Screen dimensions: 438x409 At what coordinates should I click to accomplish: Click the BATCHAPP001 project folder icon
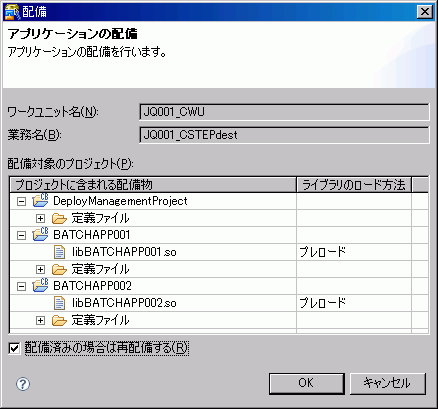40,235
